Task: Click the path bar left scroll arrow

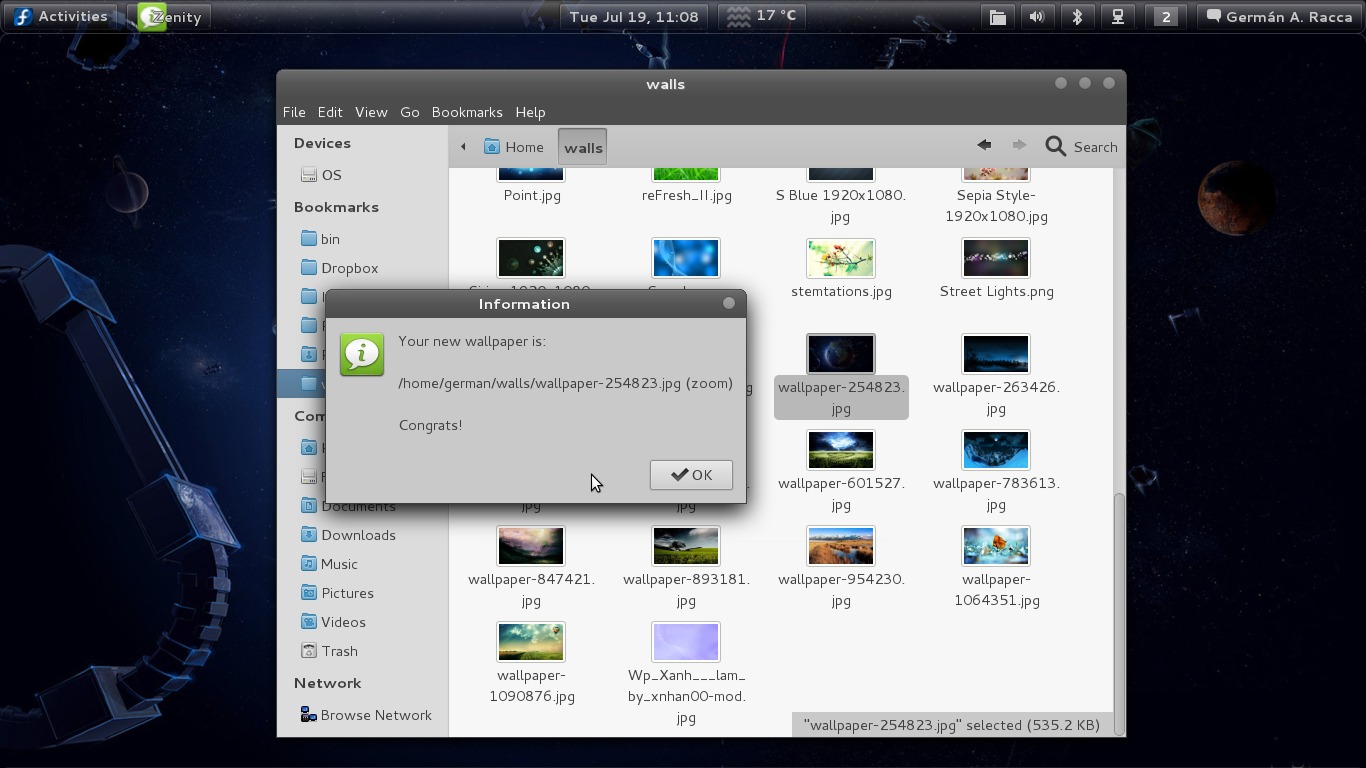Action: pyautogui.click(x=463, y=147)
